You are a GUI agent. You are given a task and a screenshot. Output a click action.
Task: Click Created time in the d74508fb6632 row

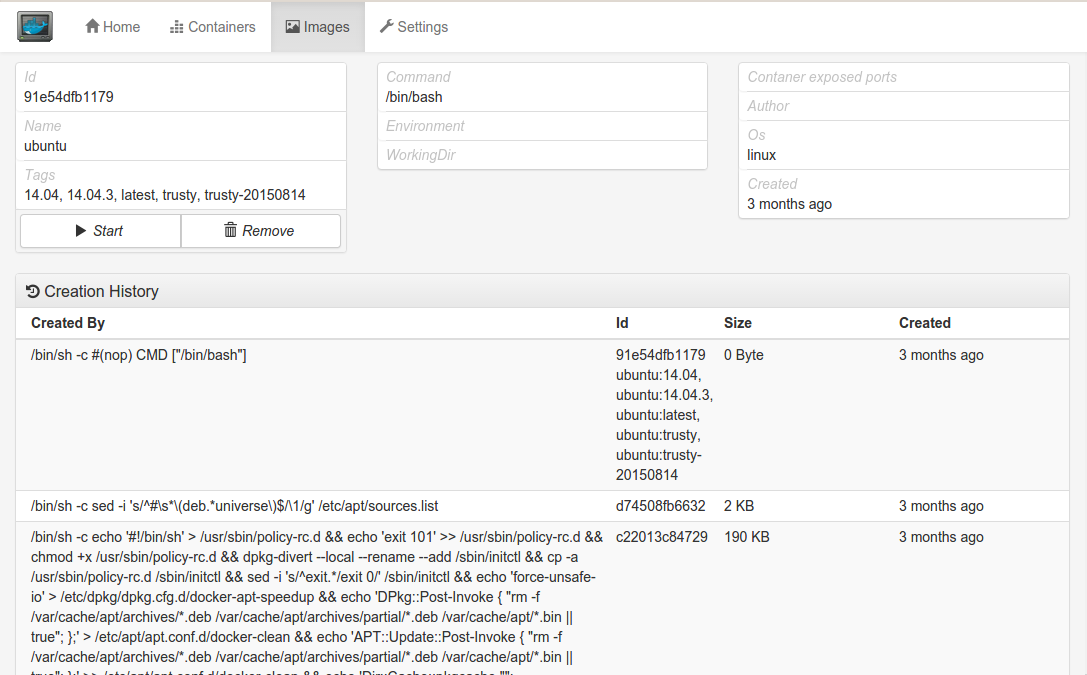pyautogui.click(x=941, y=506)
